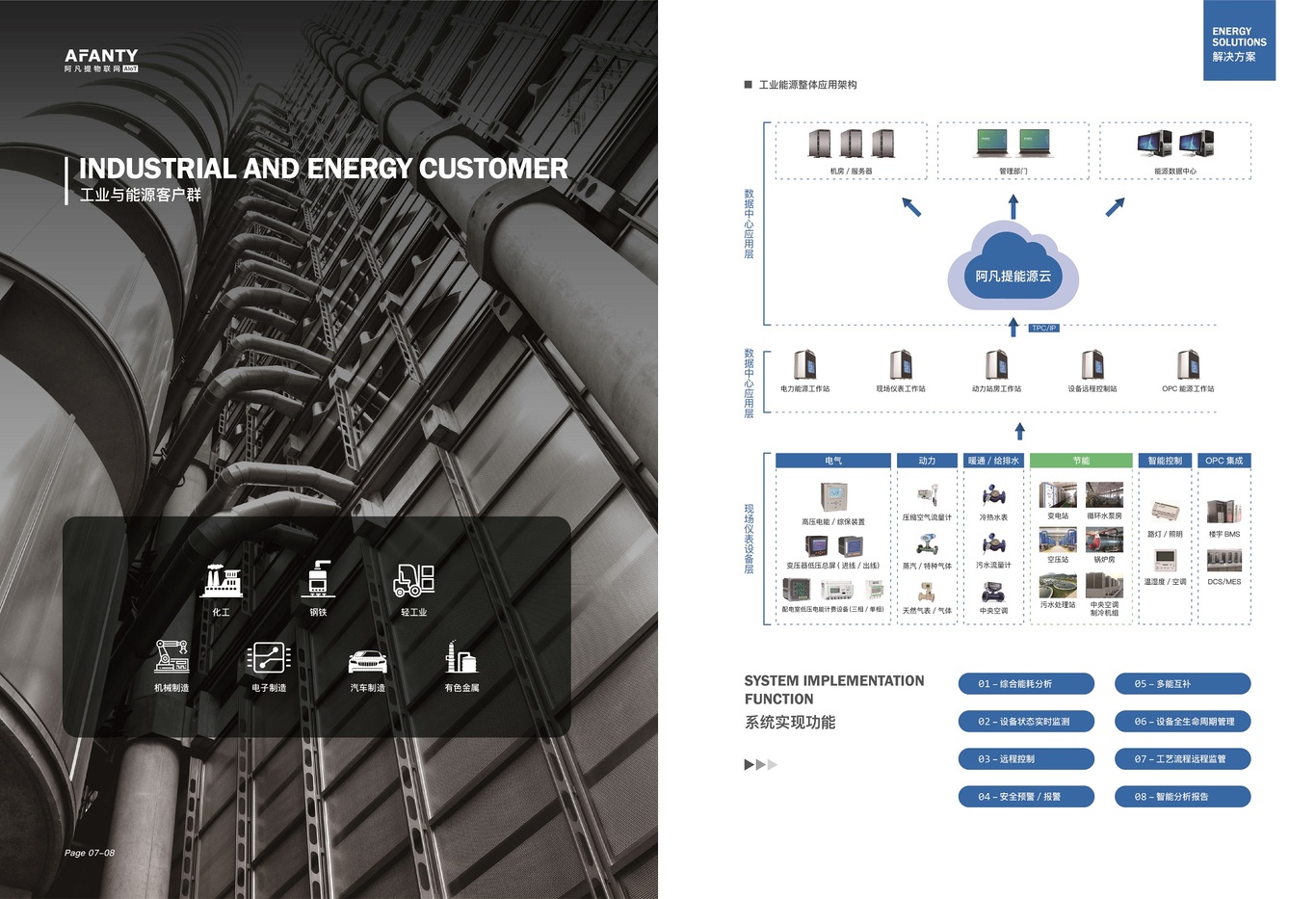Select the 智能控制 category header
This screenshot has height=899, width=1316.
point(1165,461)
